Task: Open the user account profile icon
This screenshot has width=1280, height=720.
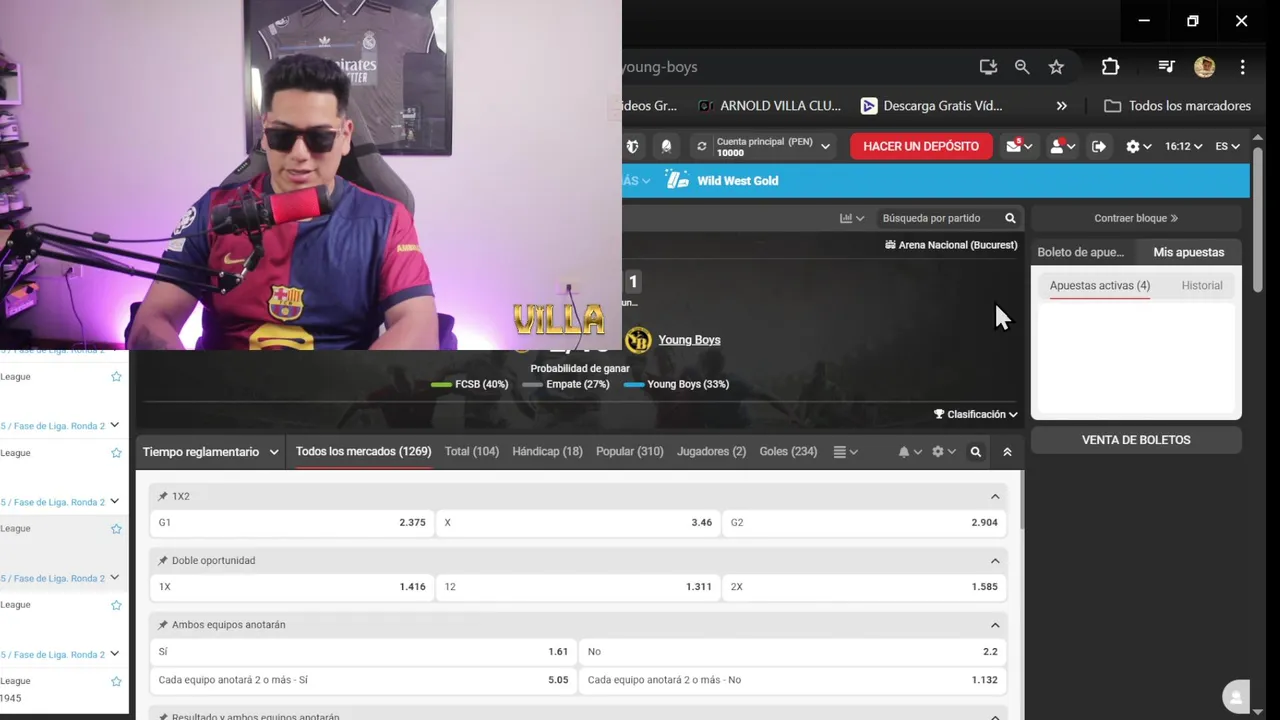Action: pos(1061,146)
